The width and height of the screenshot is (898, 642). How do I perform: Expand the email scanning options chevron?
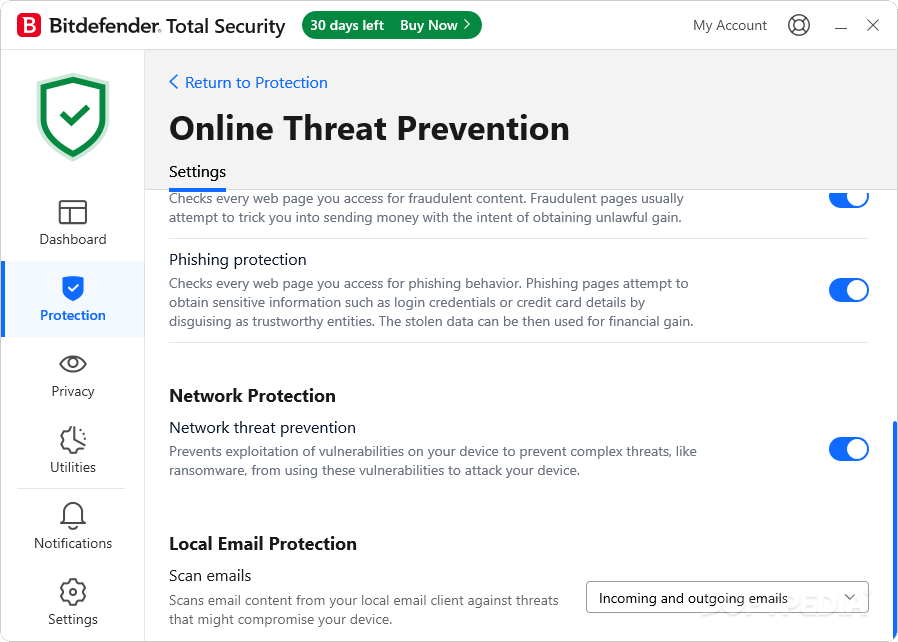tap(851, 597)
